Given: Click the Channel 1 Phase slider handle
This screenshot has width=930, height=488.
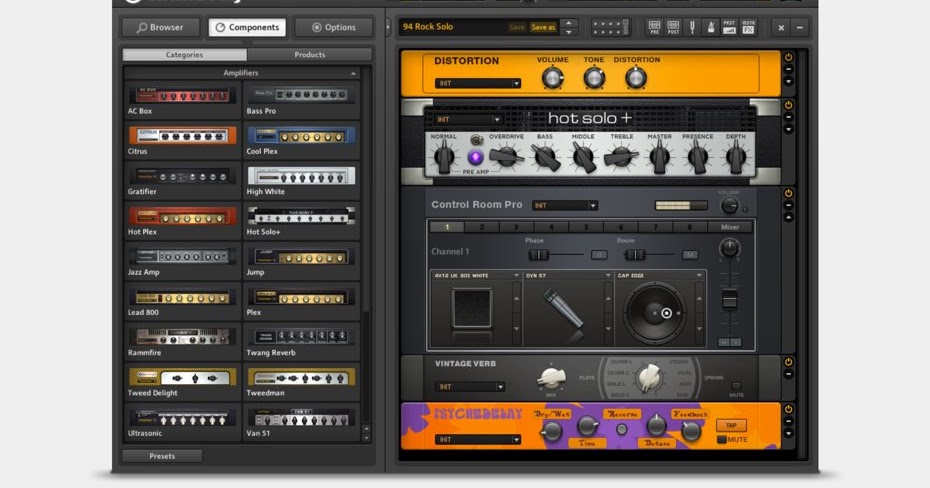Looking at the screenshot, I should [x=538, y=255].
